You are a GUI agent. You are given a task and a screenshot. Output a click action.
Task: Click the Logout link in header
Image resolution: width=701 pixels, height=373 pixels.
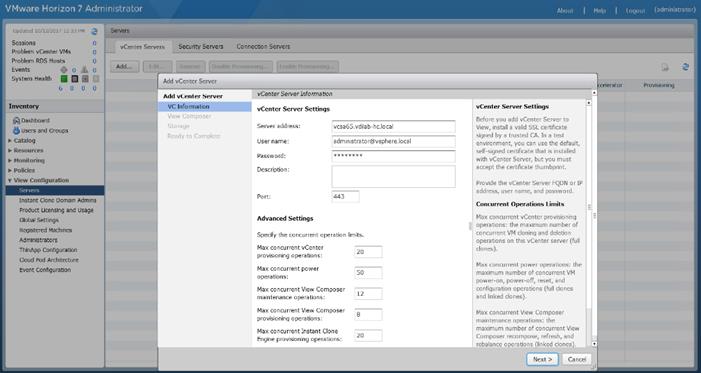635,11
